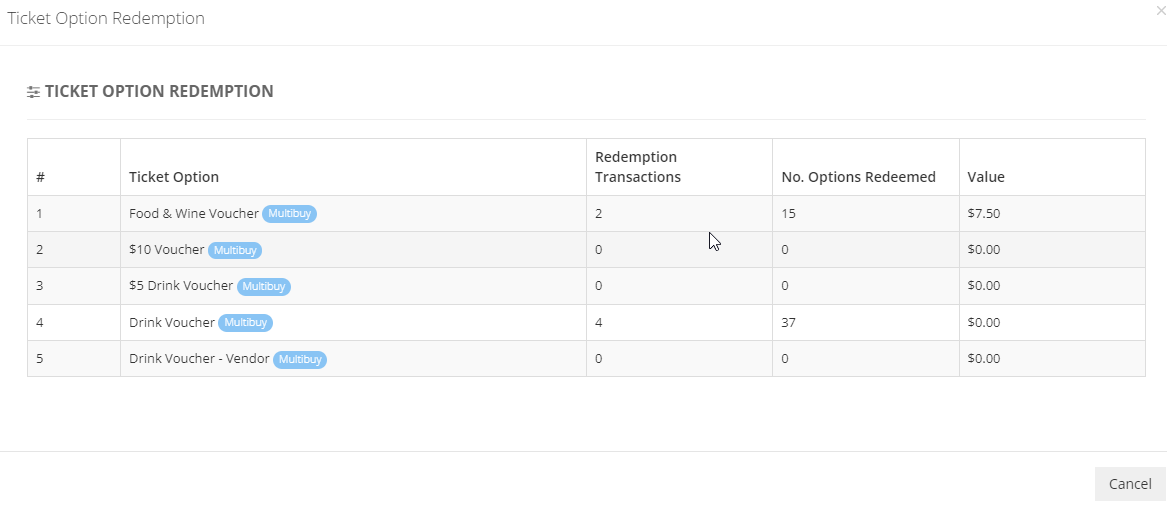Click the Redemption Transactions column header
This screenshot has width=1167, height=507.
(638, 167)
